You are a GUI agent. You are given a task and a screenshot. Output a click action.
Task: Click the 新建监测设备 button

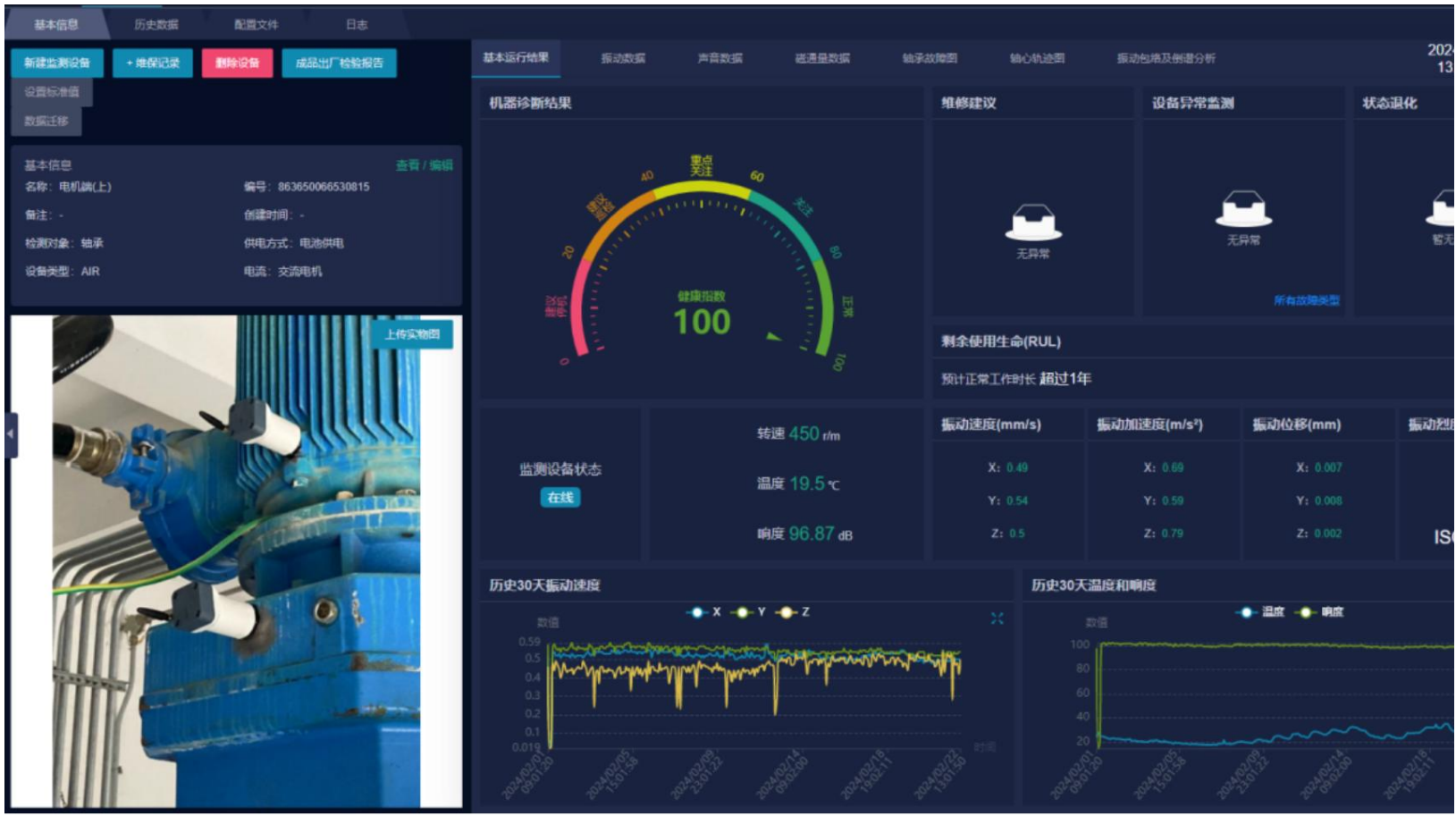(57, 63)
